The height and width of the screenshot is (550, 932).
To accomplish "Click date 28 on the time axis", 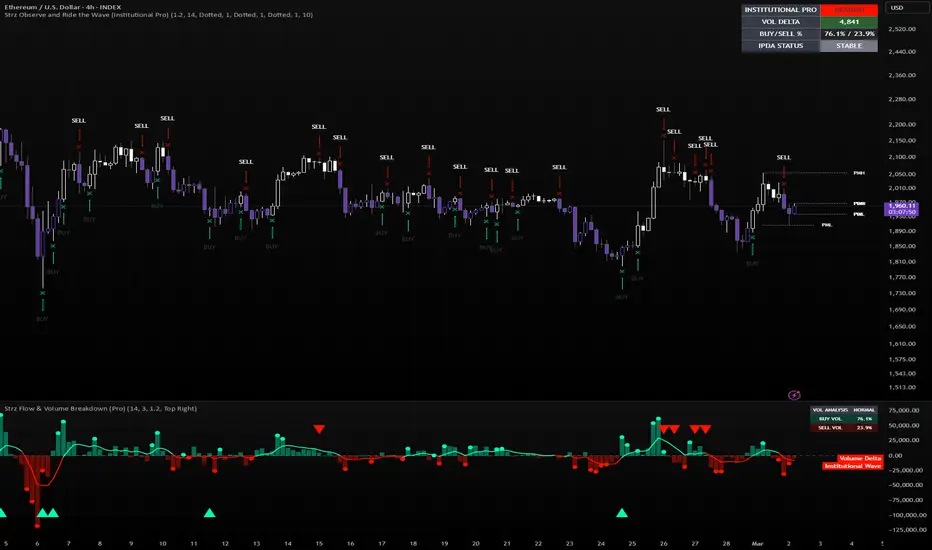I will point(726,543).
